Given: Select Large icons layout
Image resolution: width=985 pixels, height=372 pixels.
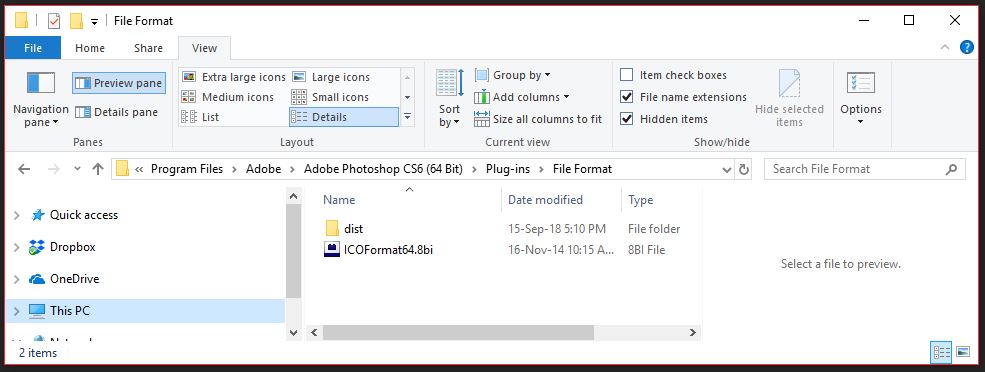Looking at the screenshot, I should coord(332,77).
